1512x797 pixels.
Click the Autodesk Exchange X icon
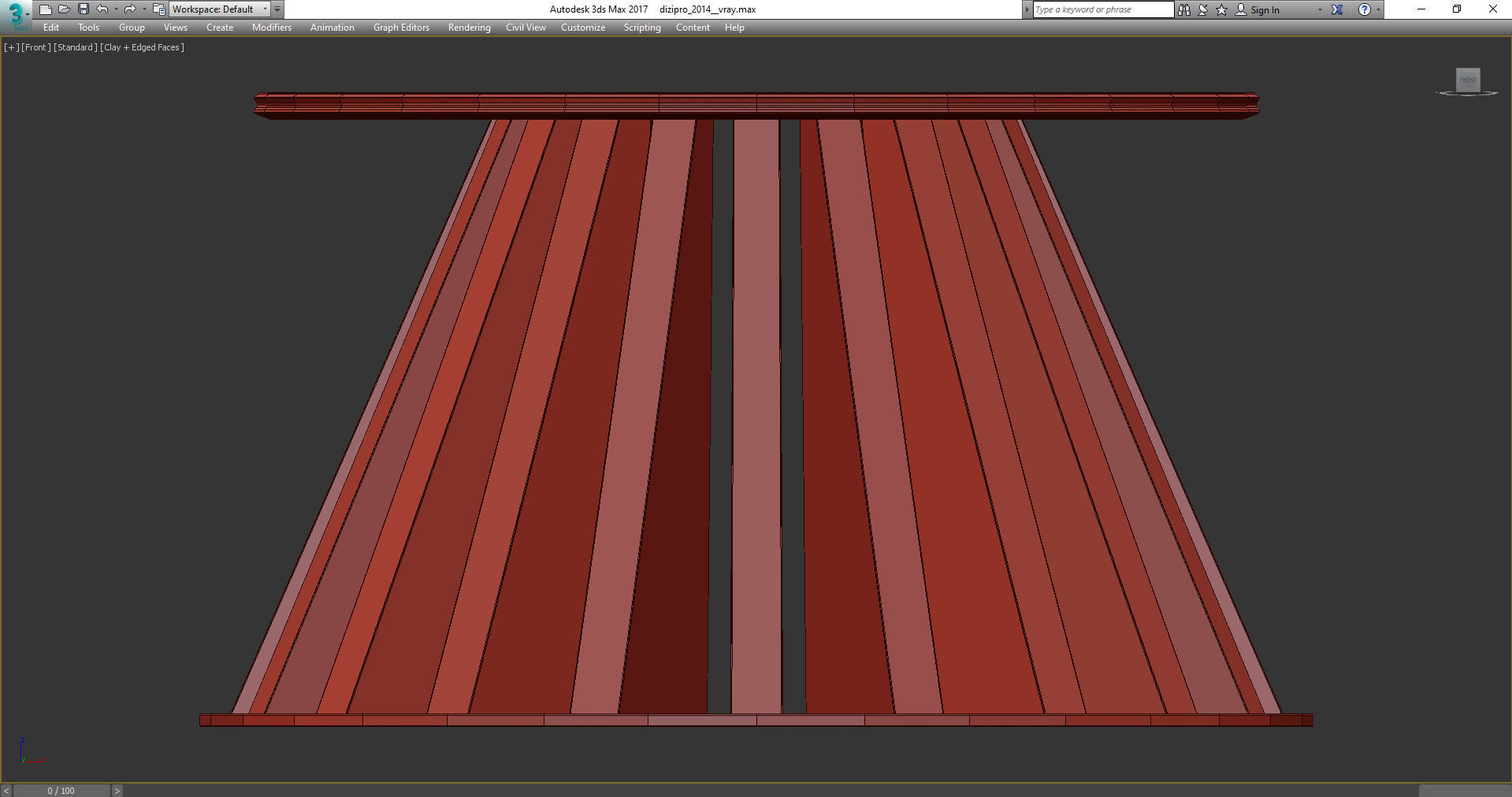tap(1337, 9)
